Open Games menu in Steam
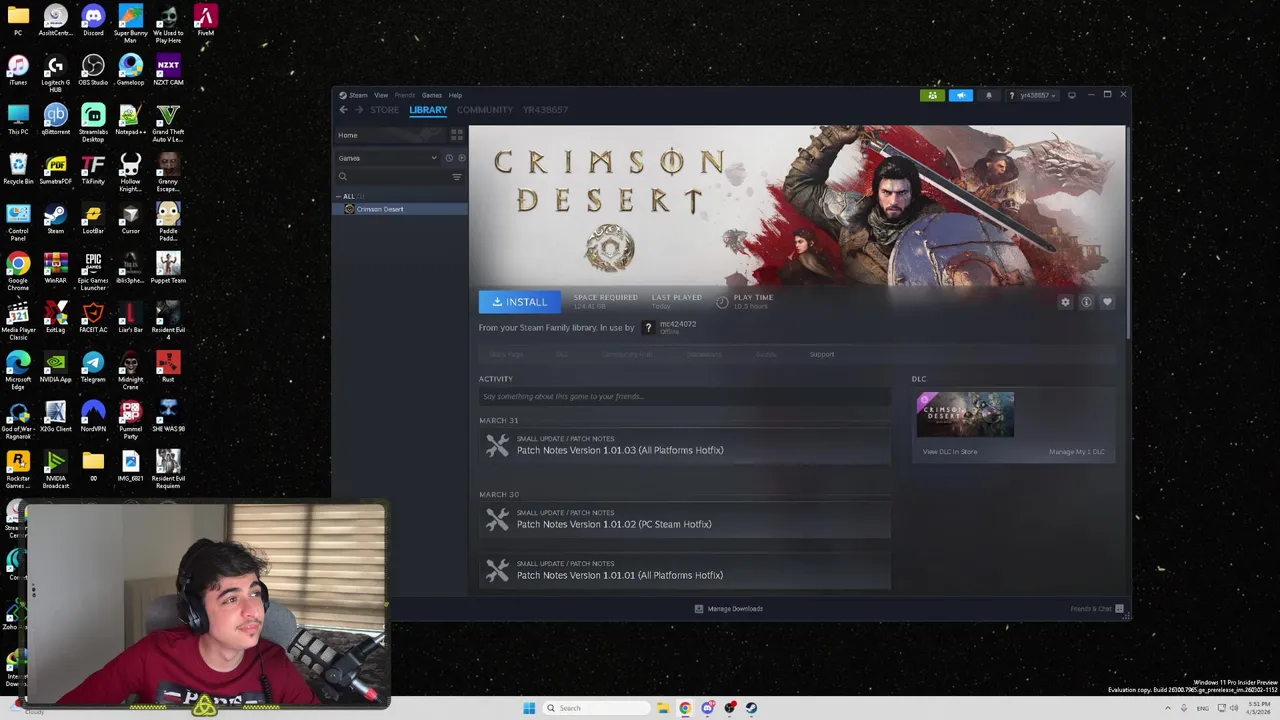Screen dimensions: 1280x720 point(431,95)
